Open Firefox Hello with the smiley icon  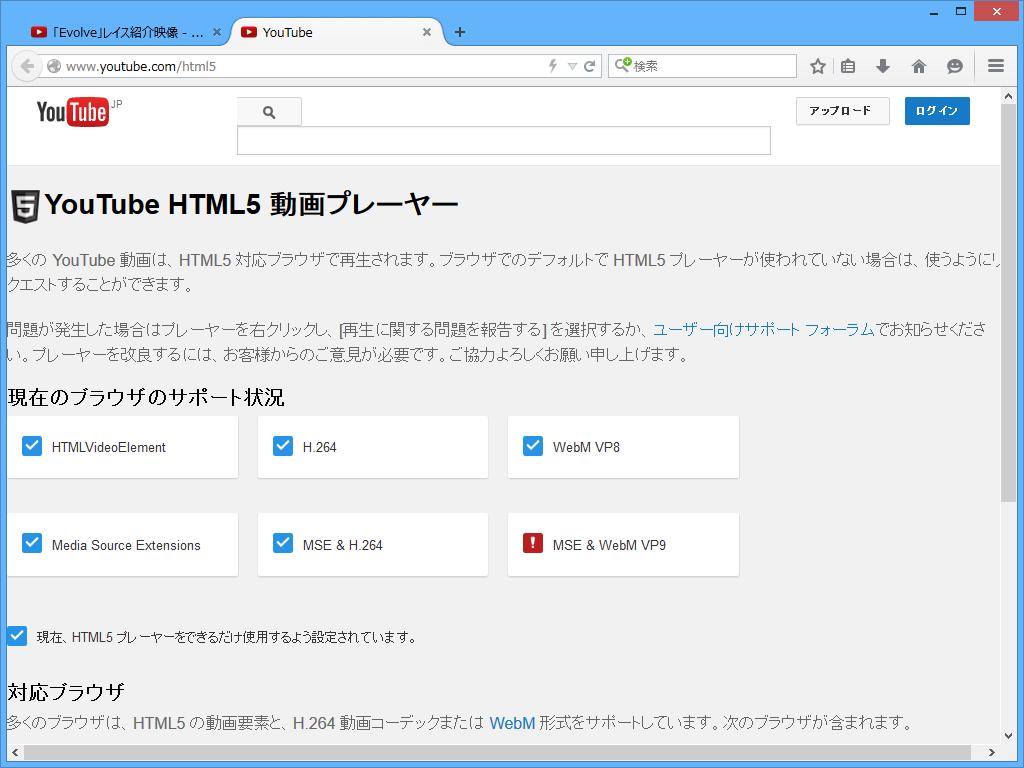click(954, 66)
